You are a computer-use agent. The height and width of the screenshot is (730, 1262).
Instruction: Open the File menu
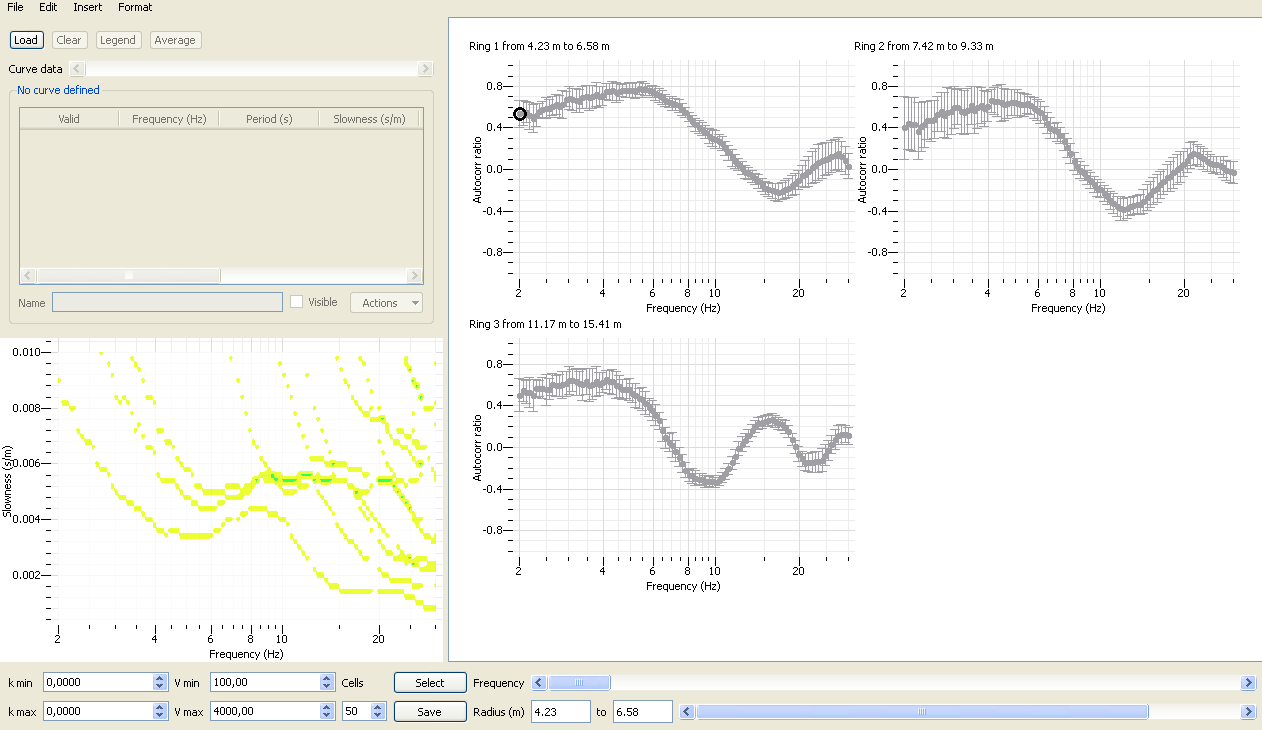[x=15, y=7]
